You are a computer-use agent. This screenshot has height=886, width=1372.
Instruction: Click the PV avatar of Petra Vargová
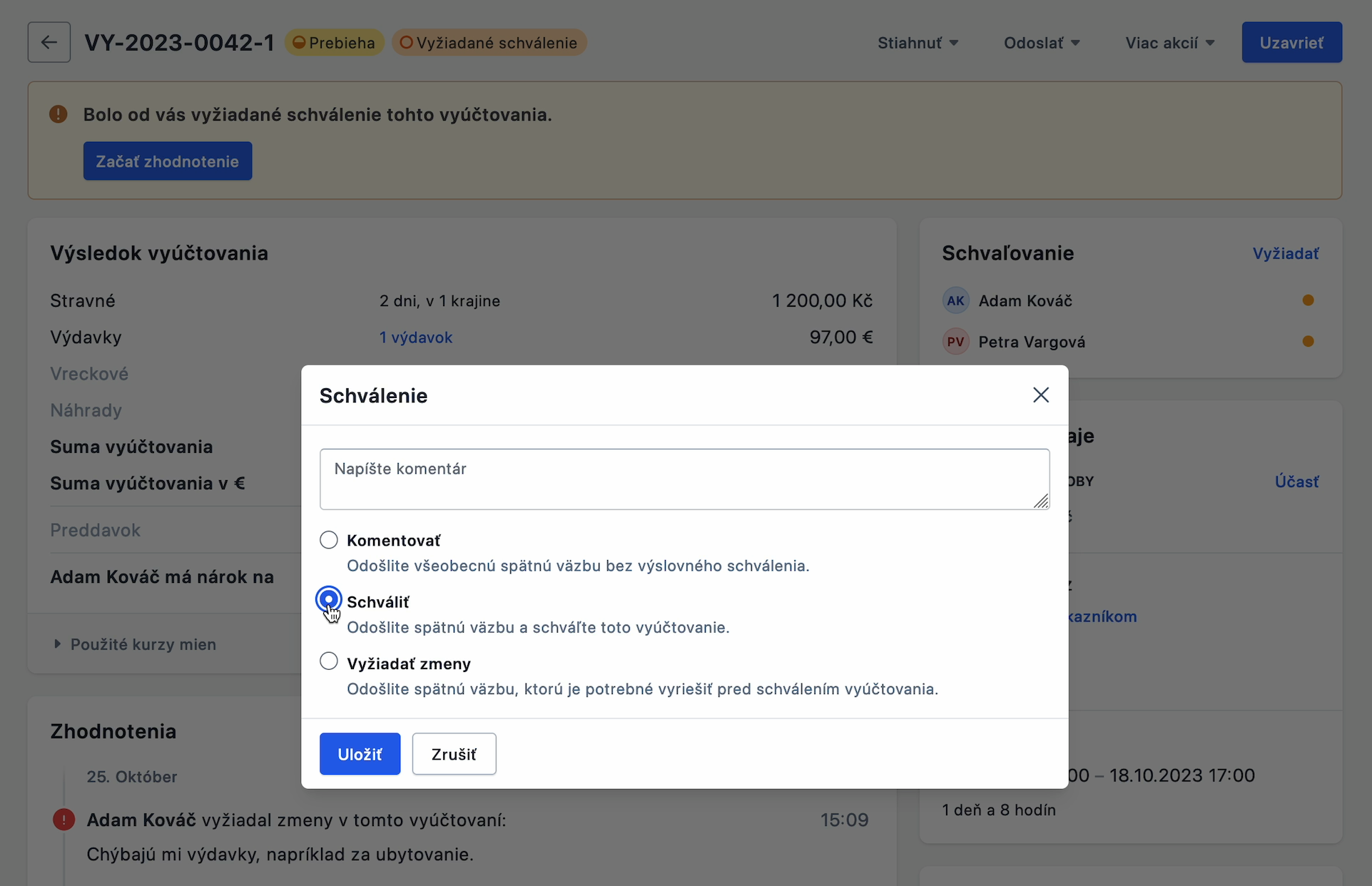tap(955, 342)
